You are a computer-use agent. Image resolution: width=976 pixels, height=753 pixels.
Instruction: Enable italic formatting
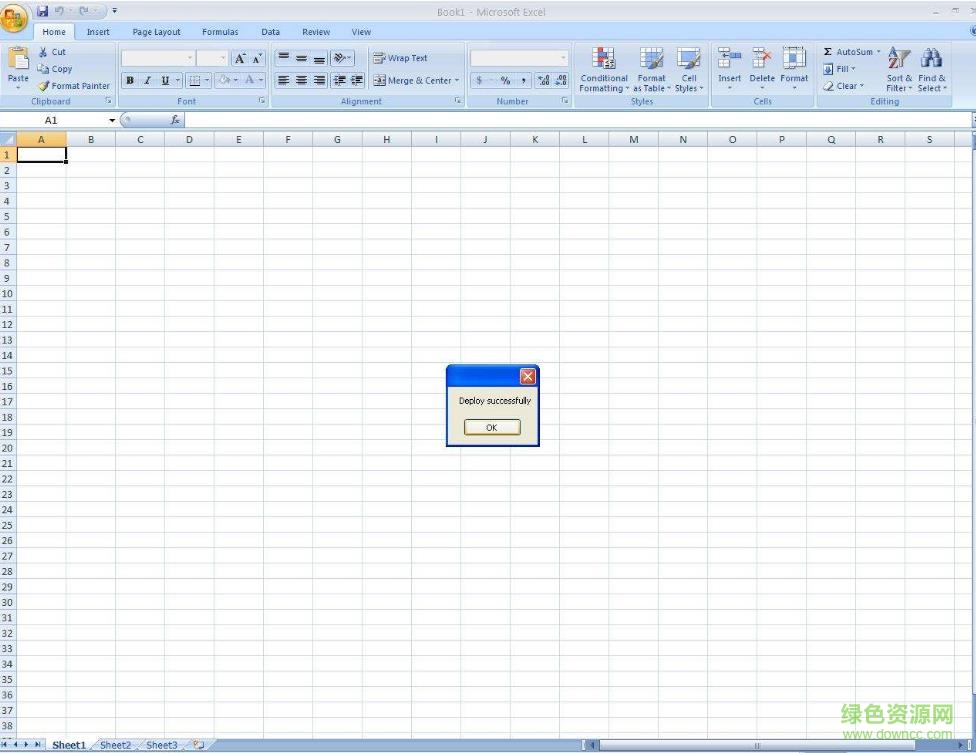pos(147,80)
